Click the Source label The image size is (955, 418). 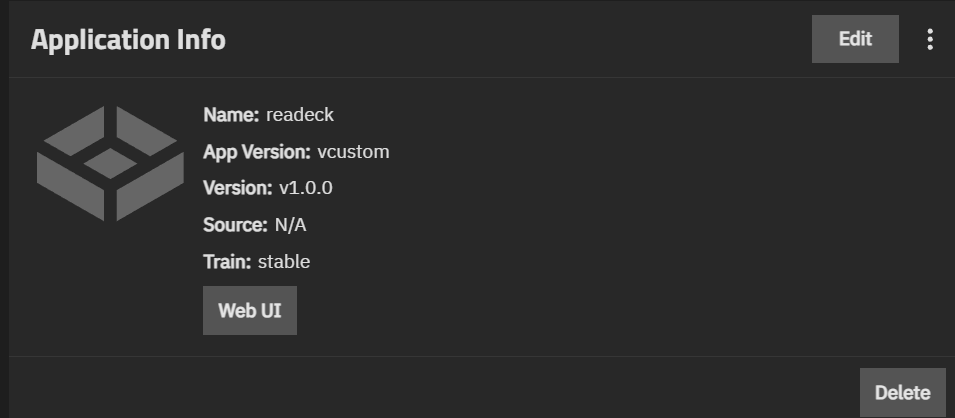pos(235,225)
